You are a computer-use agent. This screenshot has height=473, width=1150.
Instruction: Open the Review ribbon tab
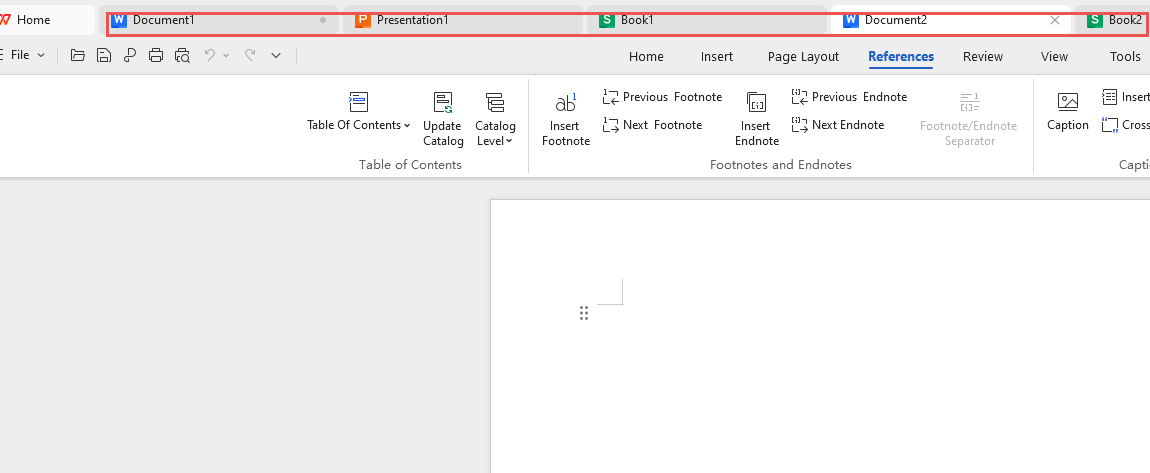point(983,56)
